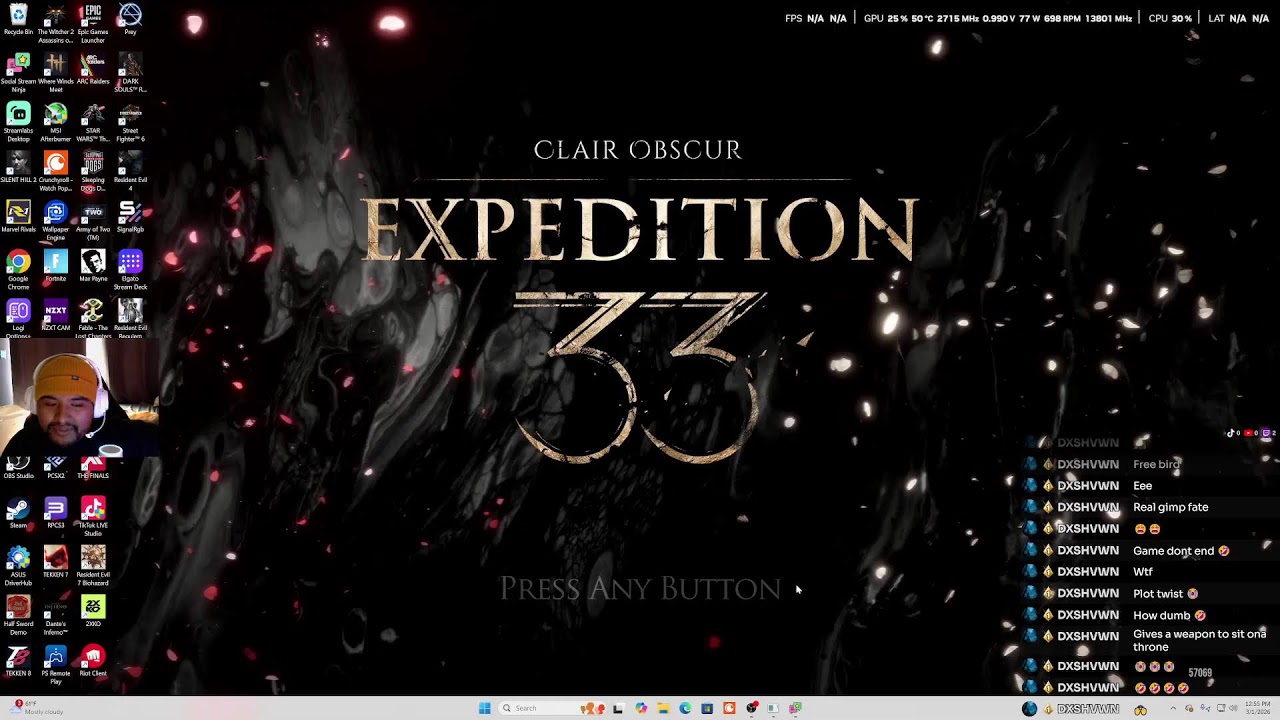Select the Marvel Rivals shortcut
The image size is (1280, 720).
(18, 218)
